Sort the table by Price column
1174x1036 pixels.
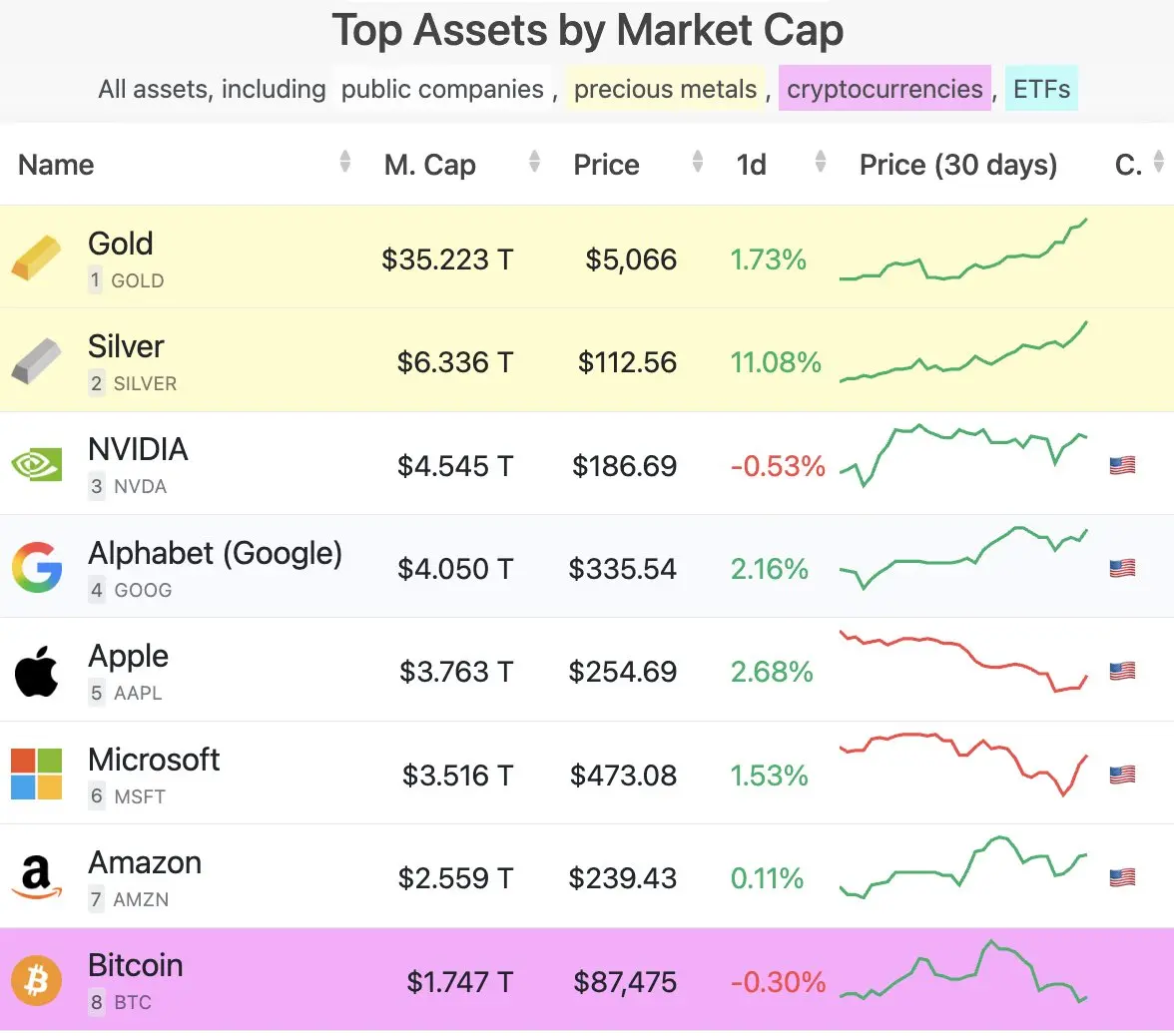[698, 162]
